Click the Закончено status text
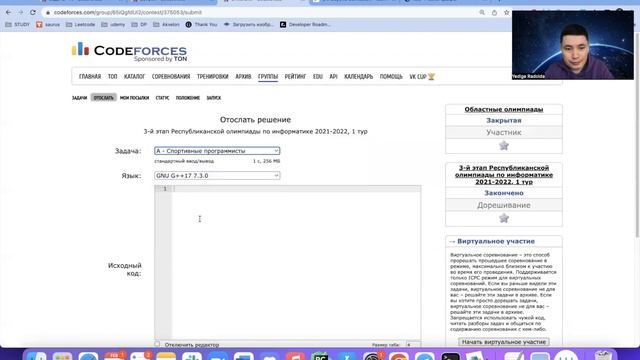Screen dimensions: 640x360 [x=504, y=193]
